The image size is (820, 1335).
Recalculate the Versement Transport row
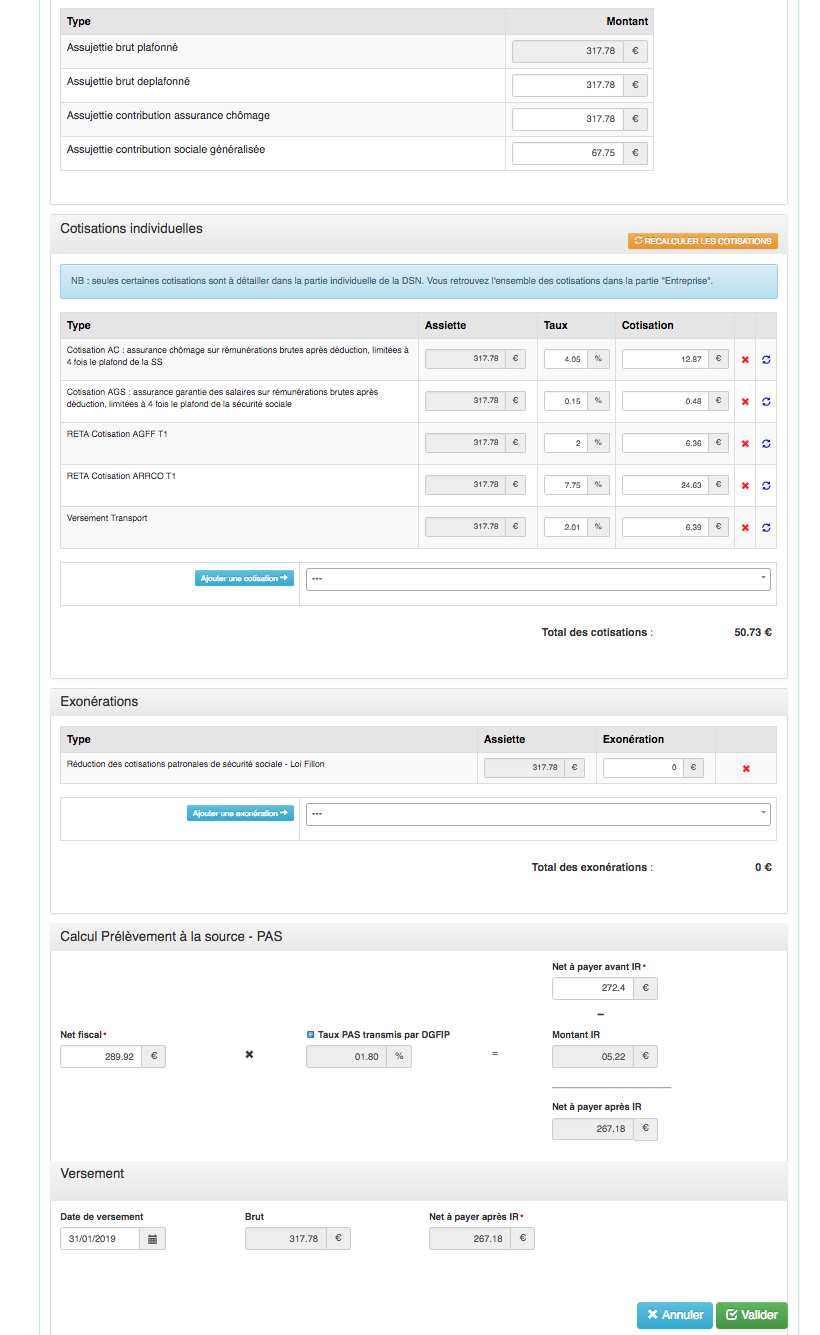tap(766, 528)
